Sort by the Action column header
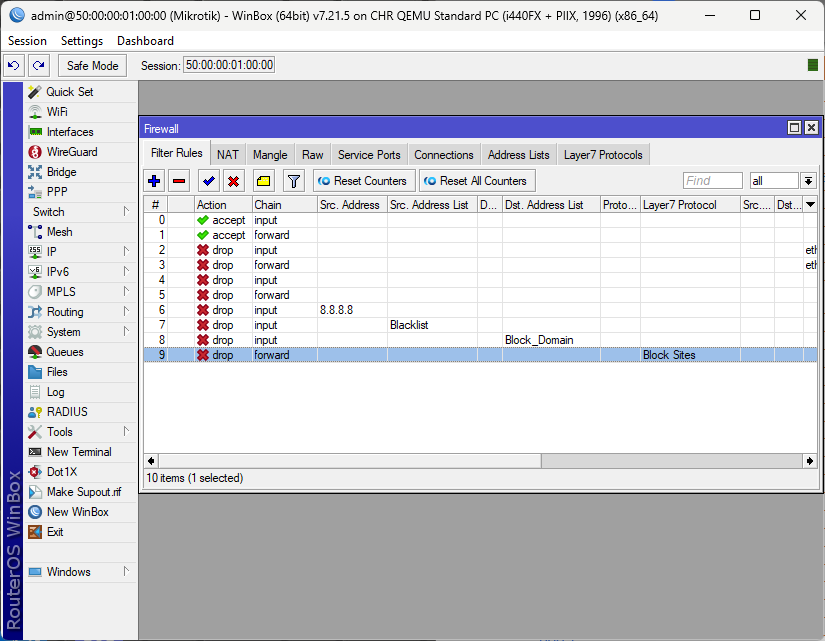This screenshot has width=825, height=641. pos(223,205)
